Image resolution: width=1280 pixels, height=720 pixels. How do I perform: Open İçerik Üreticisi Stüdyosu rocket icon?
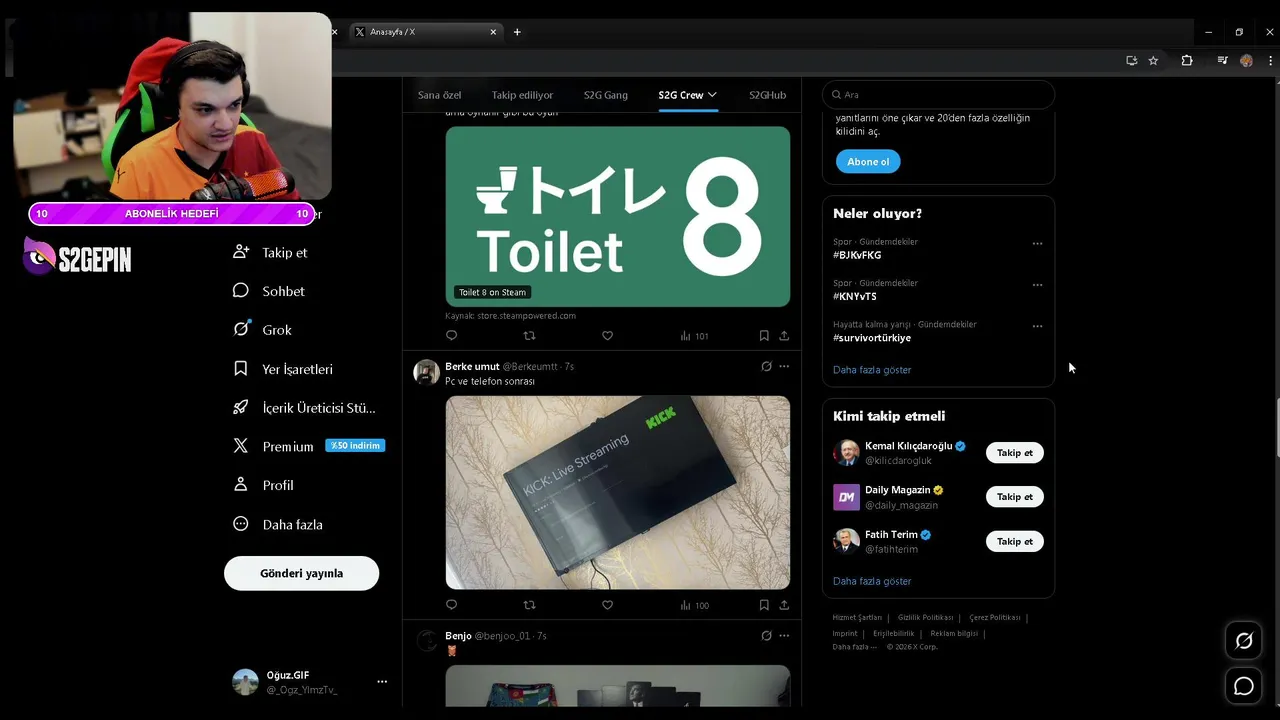tap(240, 407)
